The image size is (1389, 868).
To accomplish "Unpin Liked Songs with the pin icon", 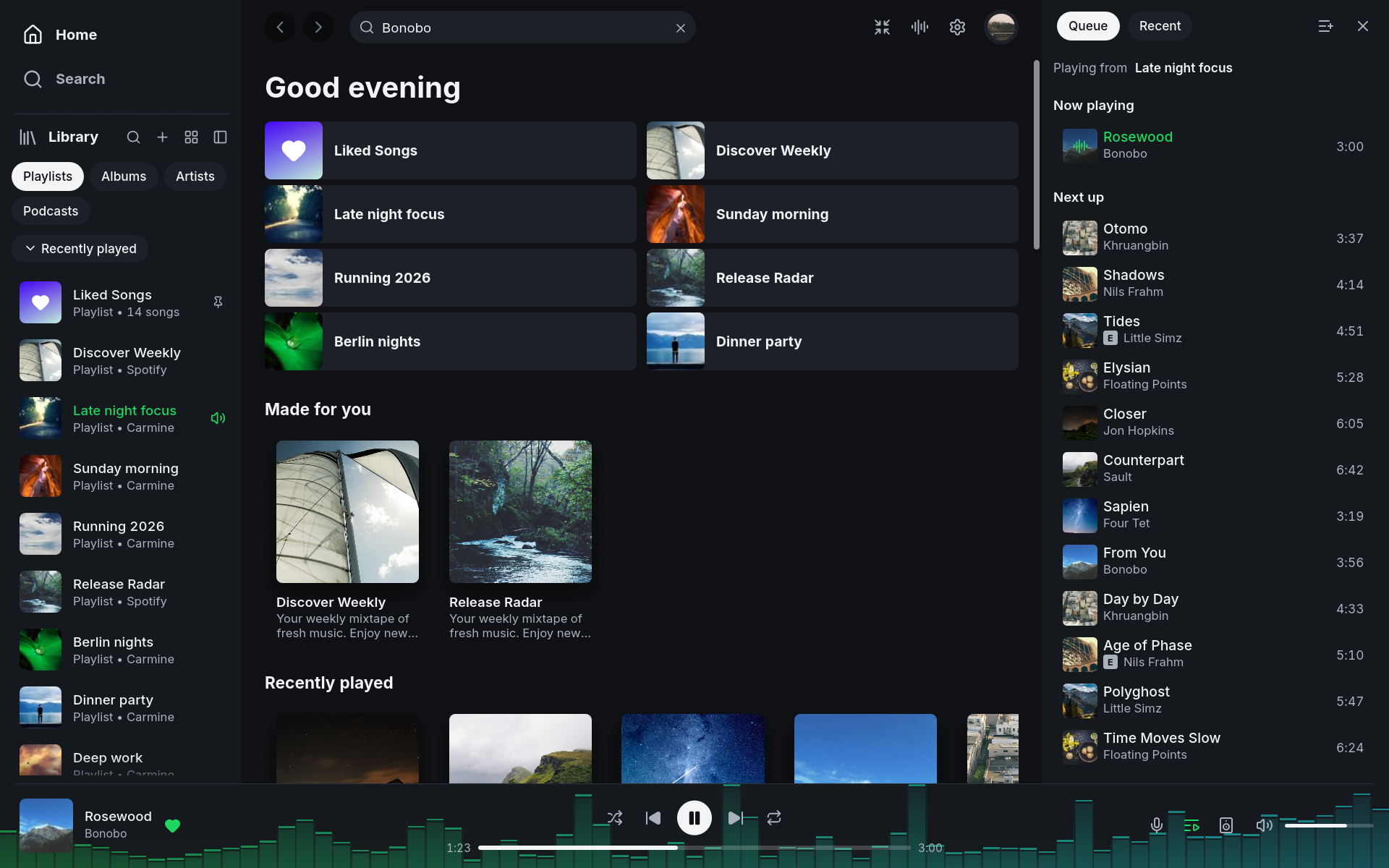I will (x=218, y=302).
